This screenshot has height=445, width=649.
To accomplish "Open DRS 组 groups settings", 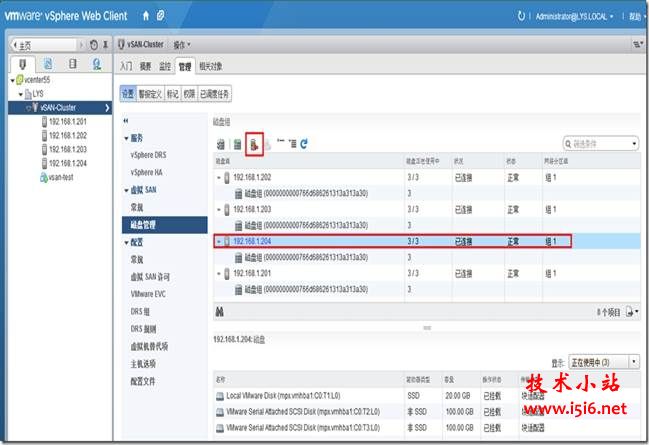I will (x=140, y=312).
